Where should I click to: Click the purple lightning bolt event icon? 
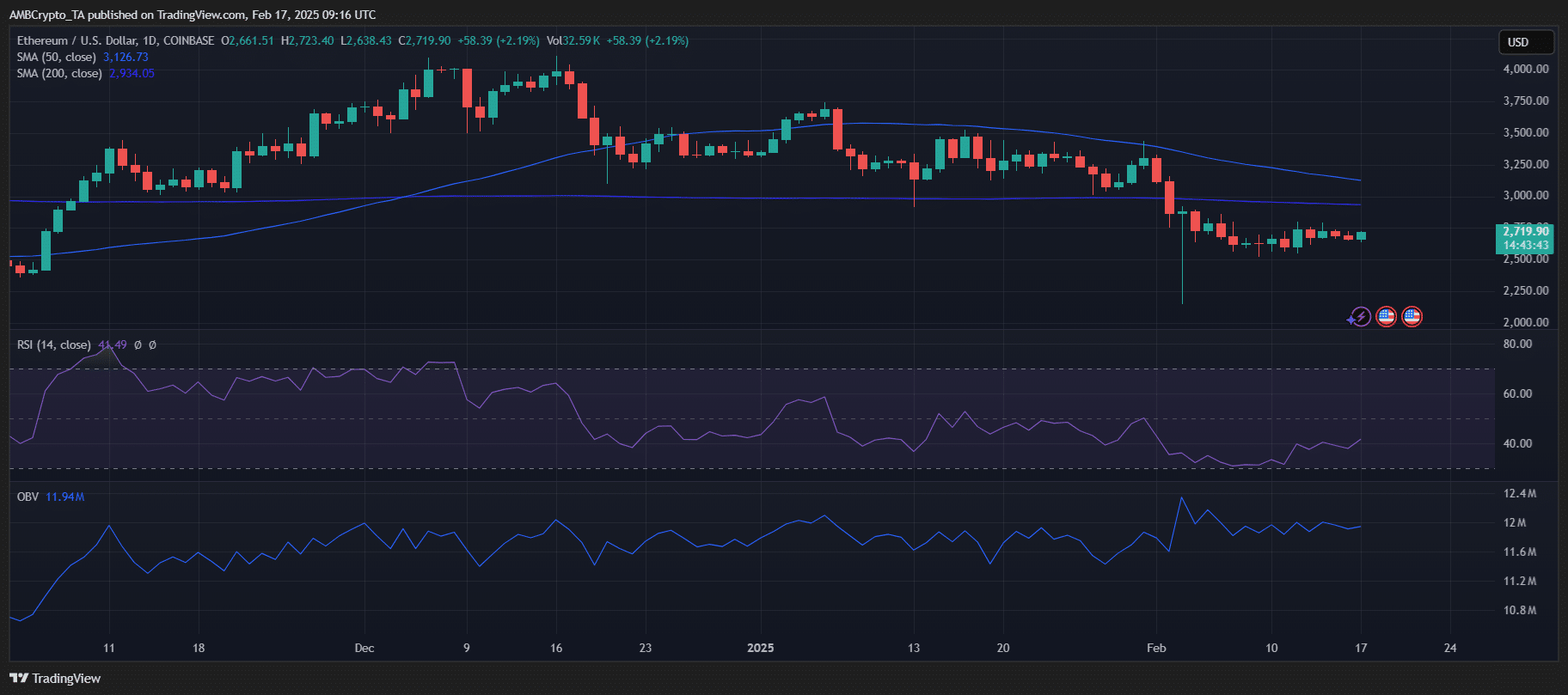point(1359,317)
